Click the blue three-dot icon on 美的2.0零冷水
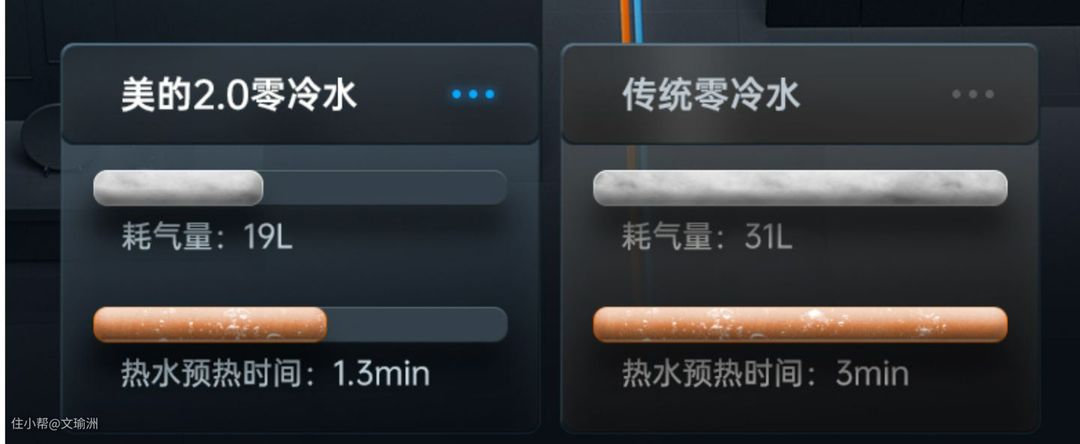1080x444 pixels. (473, 94)
